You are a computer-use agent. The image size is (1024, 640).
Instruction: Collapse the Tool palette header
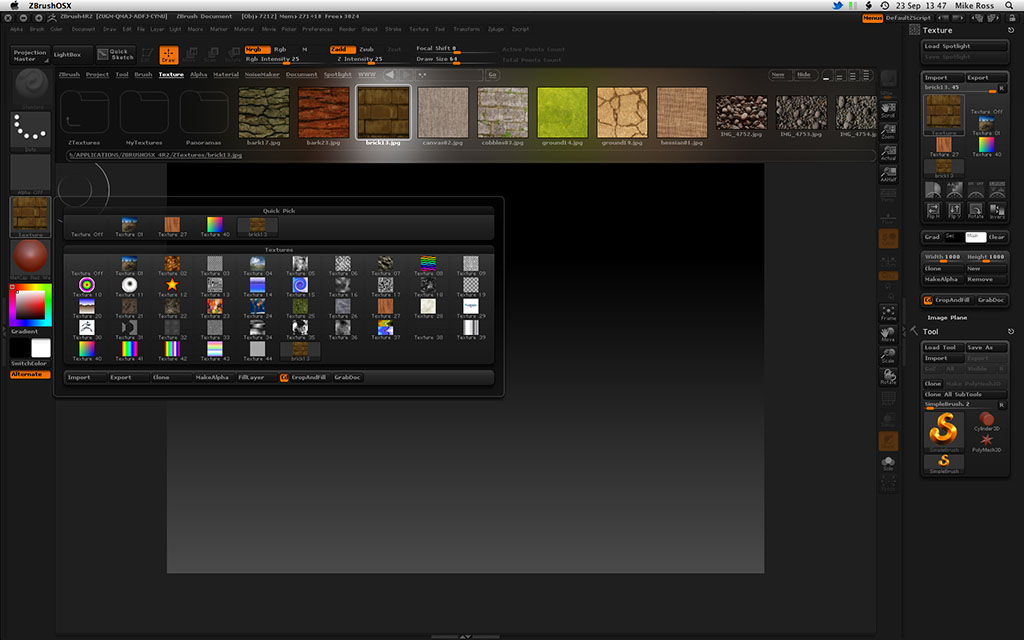tap(931, 331)
